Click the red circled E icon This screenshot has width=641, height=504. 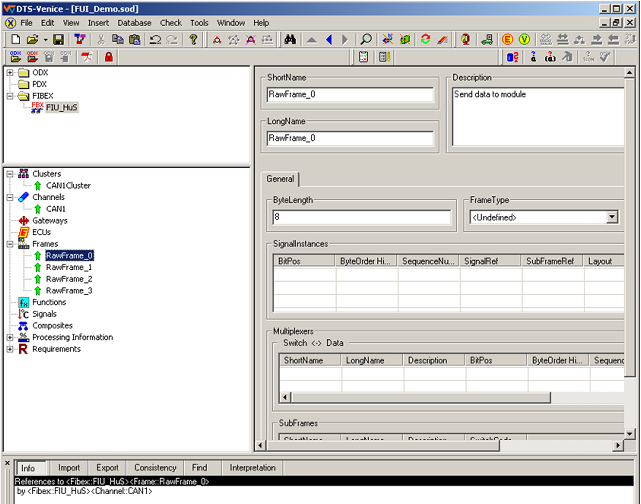tap(507, 40)
